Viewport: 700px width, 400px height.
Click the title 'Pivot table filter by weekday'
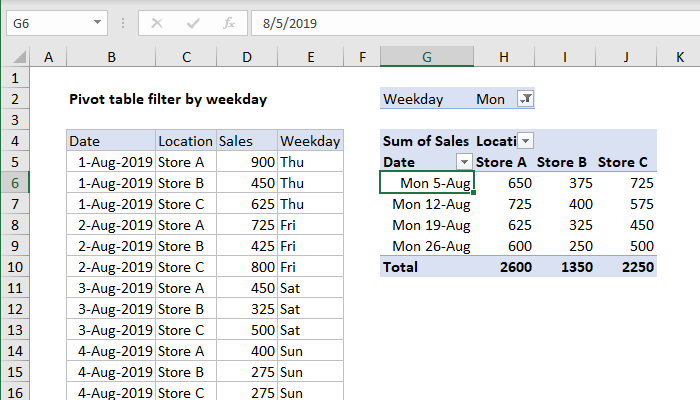168,99
